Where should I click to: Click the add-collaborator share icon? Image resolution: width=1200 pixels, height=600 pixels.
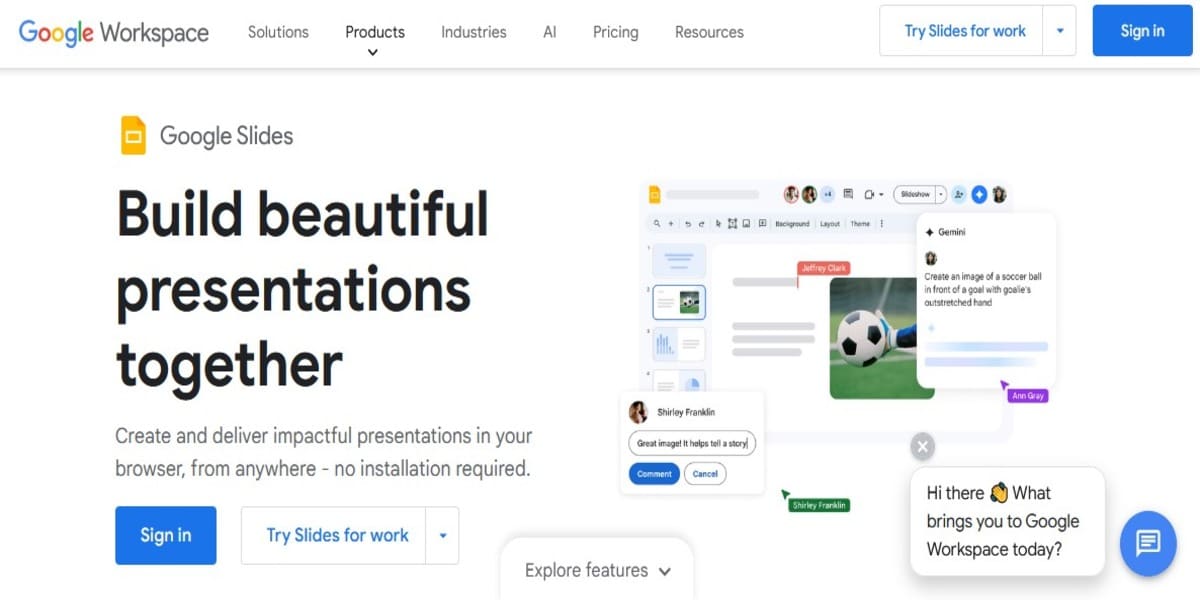click(x=959, y=194)
